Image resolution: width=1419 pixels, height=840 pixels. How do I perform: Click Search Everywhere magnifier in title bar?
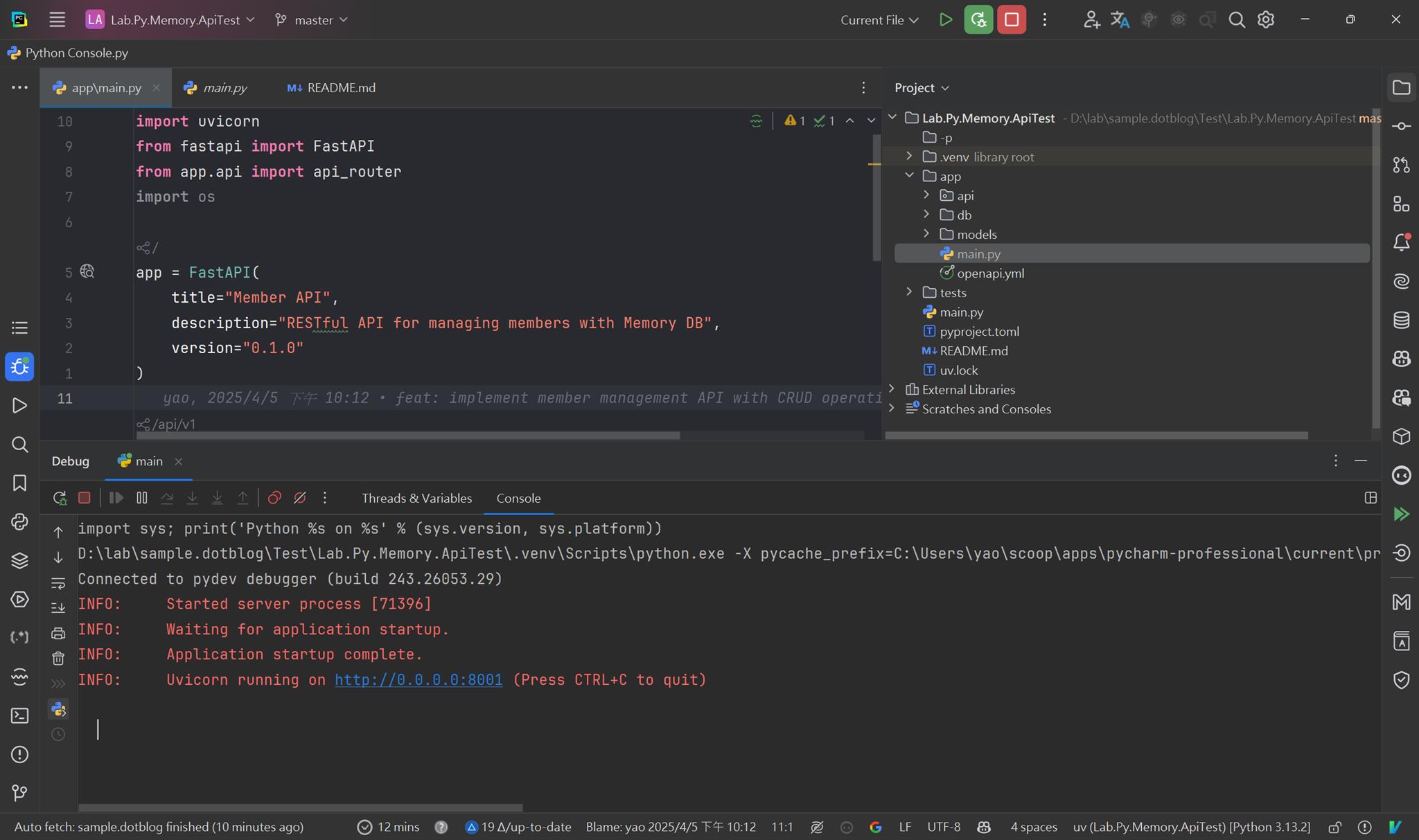(x=1237, y=20)
